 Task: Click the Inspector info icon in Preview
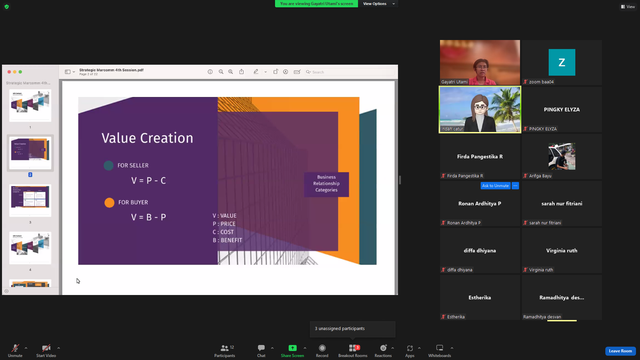tap(210, 72)
